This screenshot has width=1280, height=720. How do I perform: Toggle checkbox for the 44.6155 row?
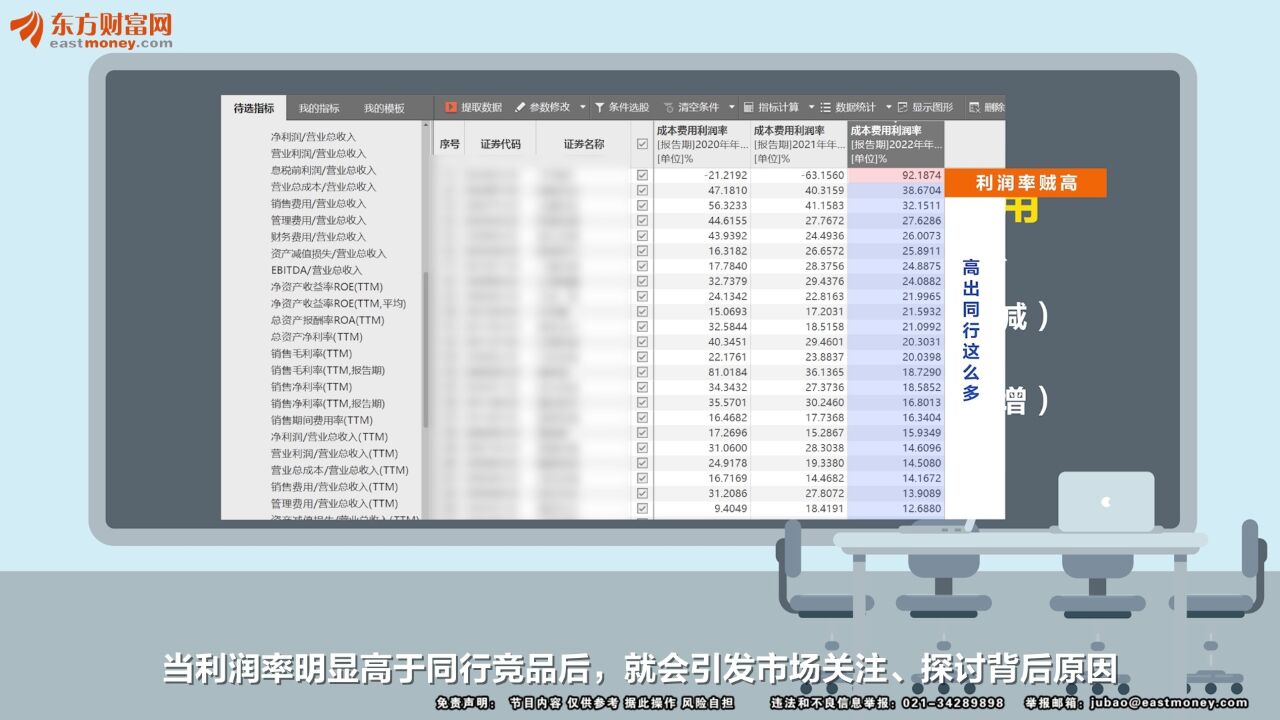[x=642, y=221]
